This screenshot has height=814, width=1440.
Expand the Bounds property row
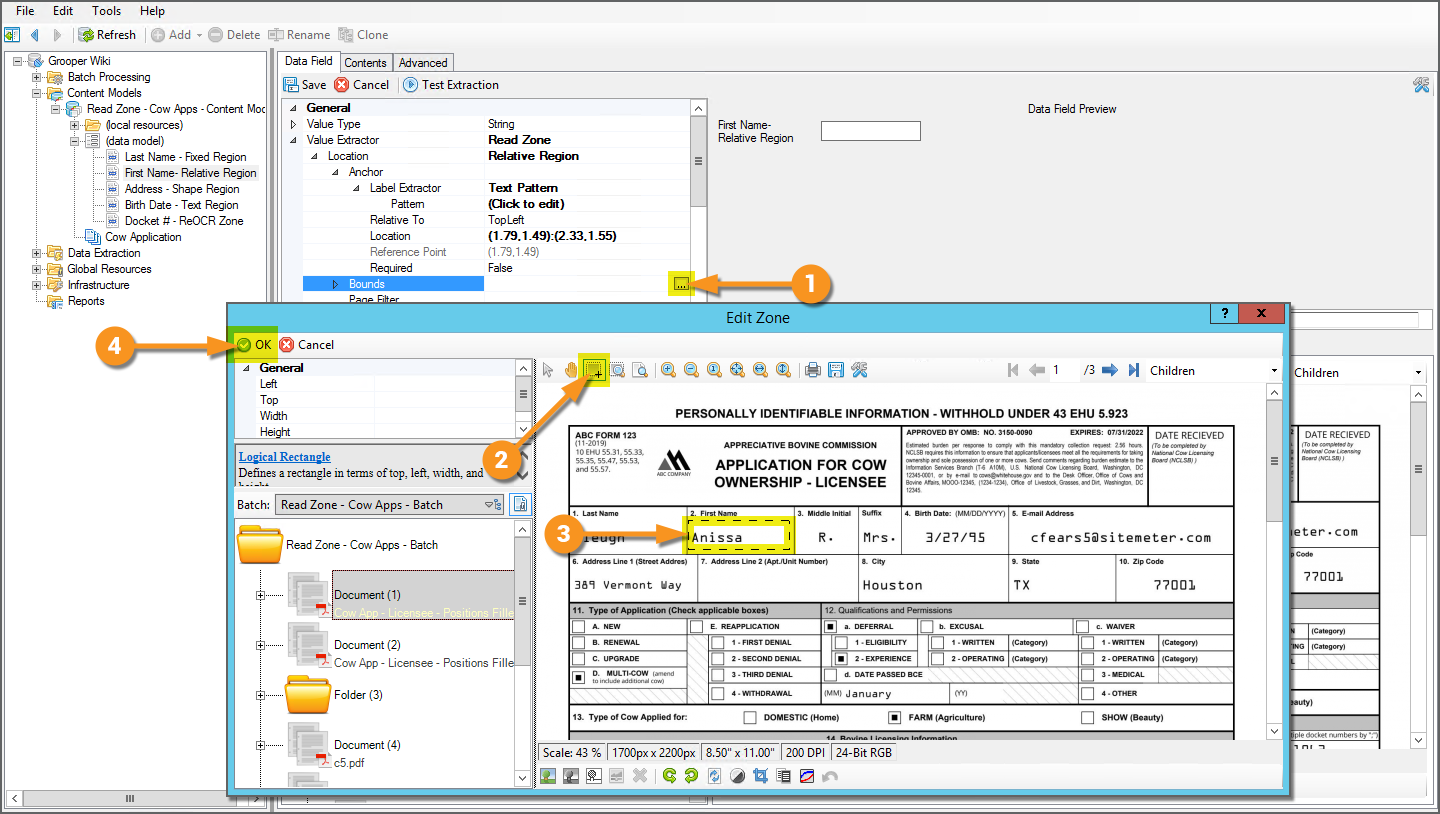point(336,285)
